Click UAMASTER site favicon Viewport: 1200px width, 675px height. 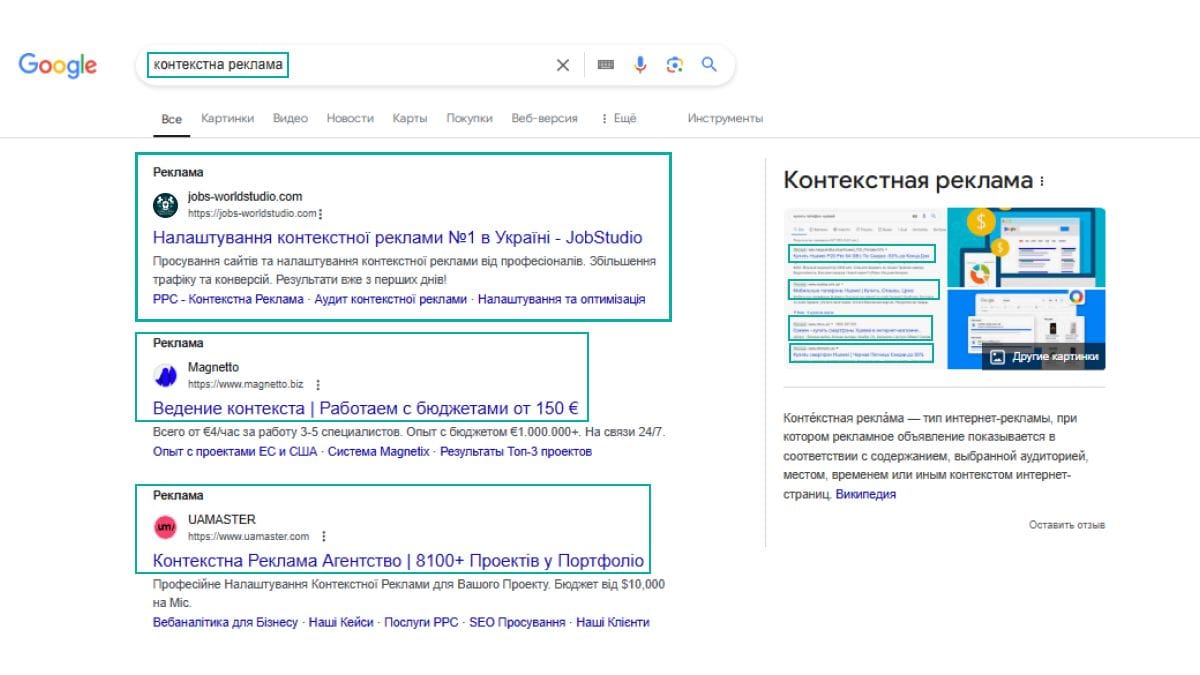(165, 527)
